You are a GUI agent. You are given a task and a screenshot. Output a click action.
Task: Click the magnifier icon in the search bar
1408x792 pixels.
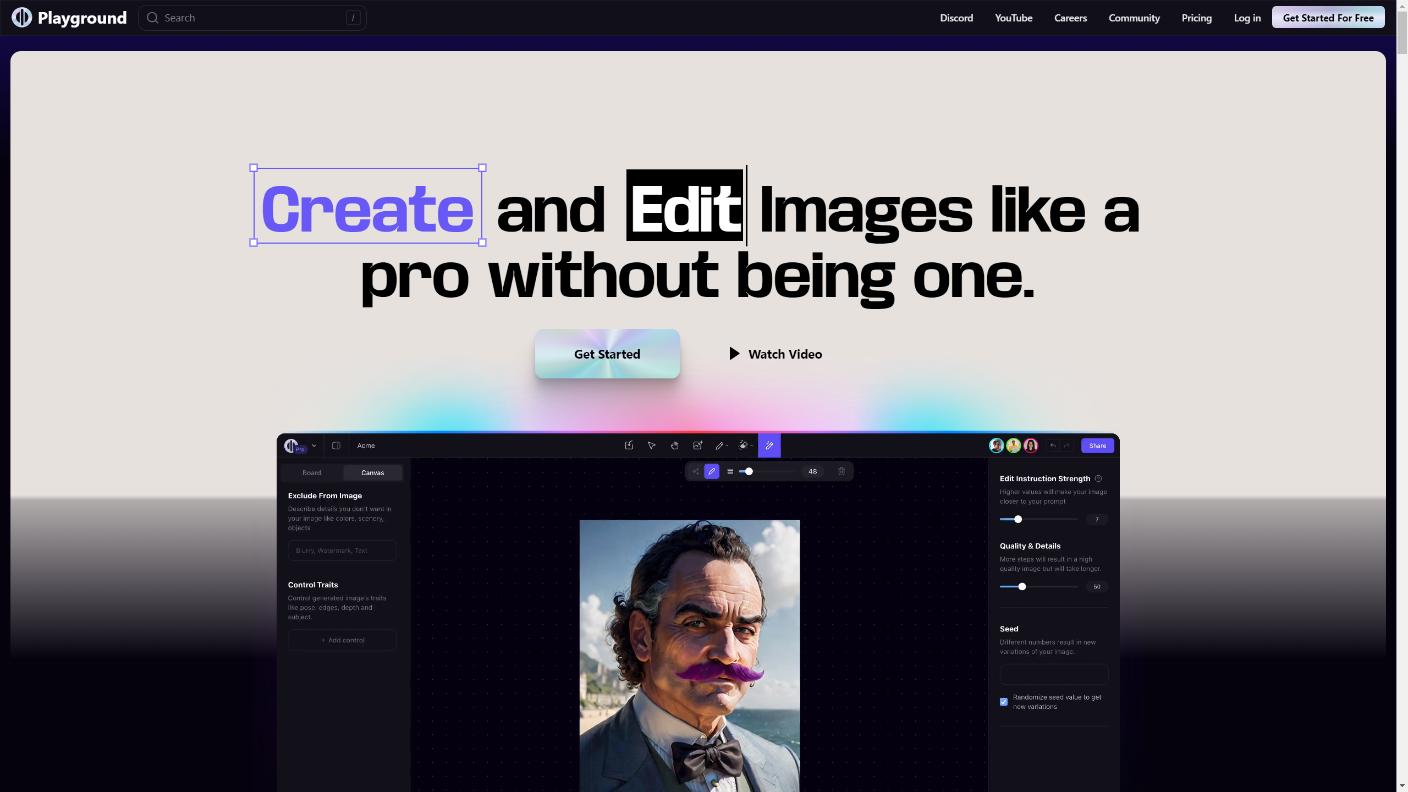(x=153, y=18)
